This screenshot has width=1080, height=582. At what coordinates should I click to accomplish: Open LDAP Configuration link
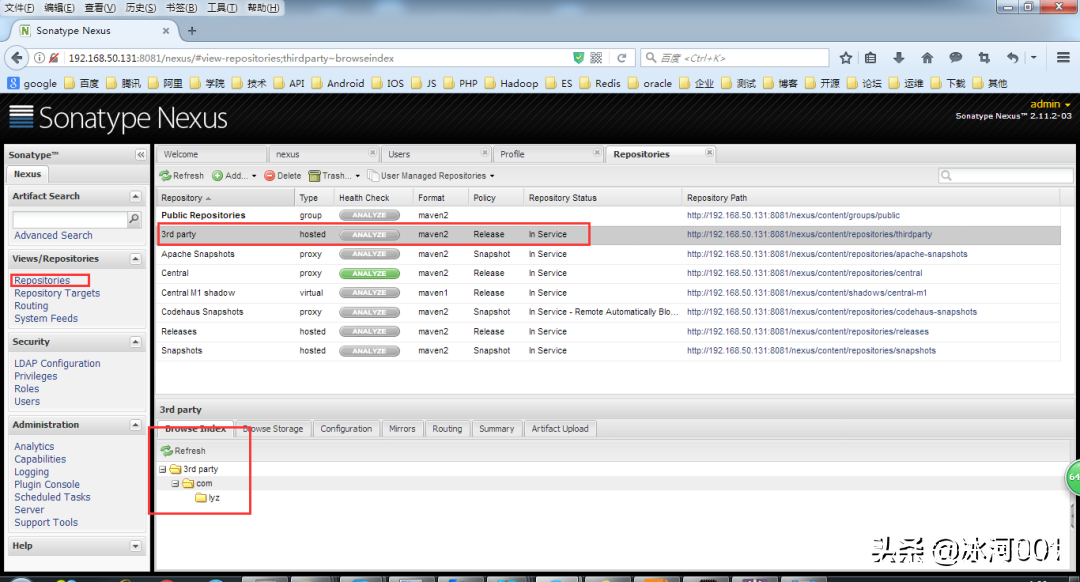[x=57, y=364]
